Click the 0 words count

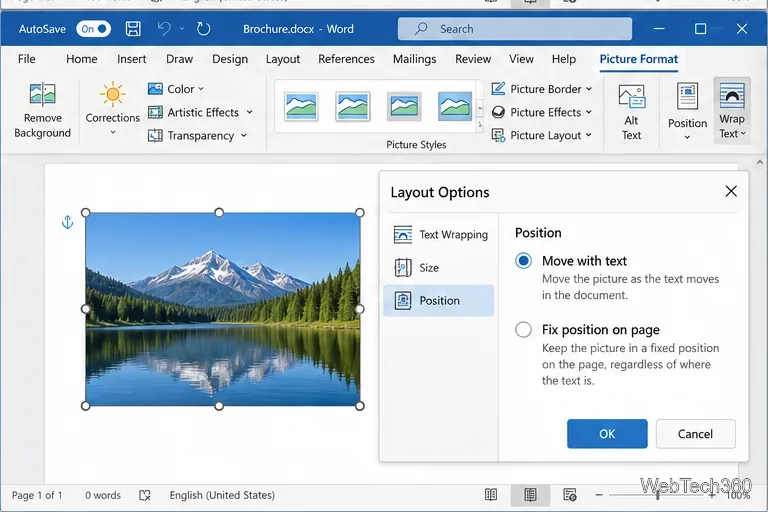[x=103, y=495]
